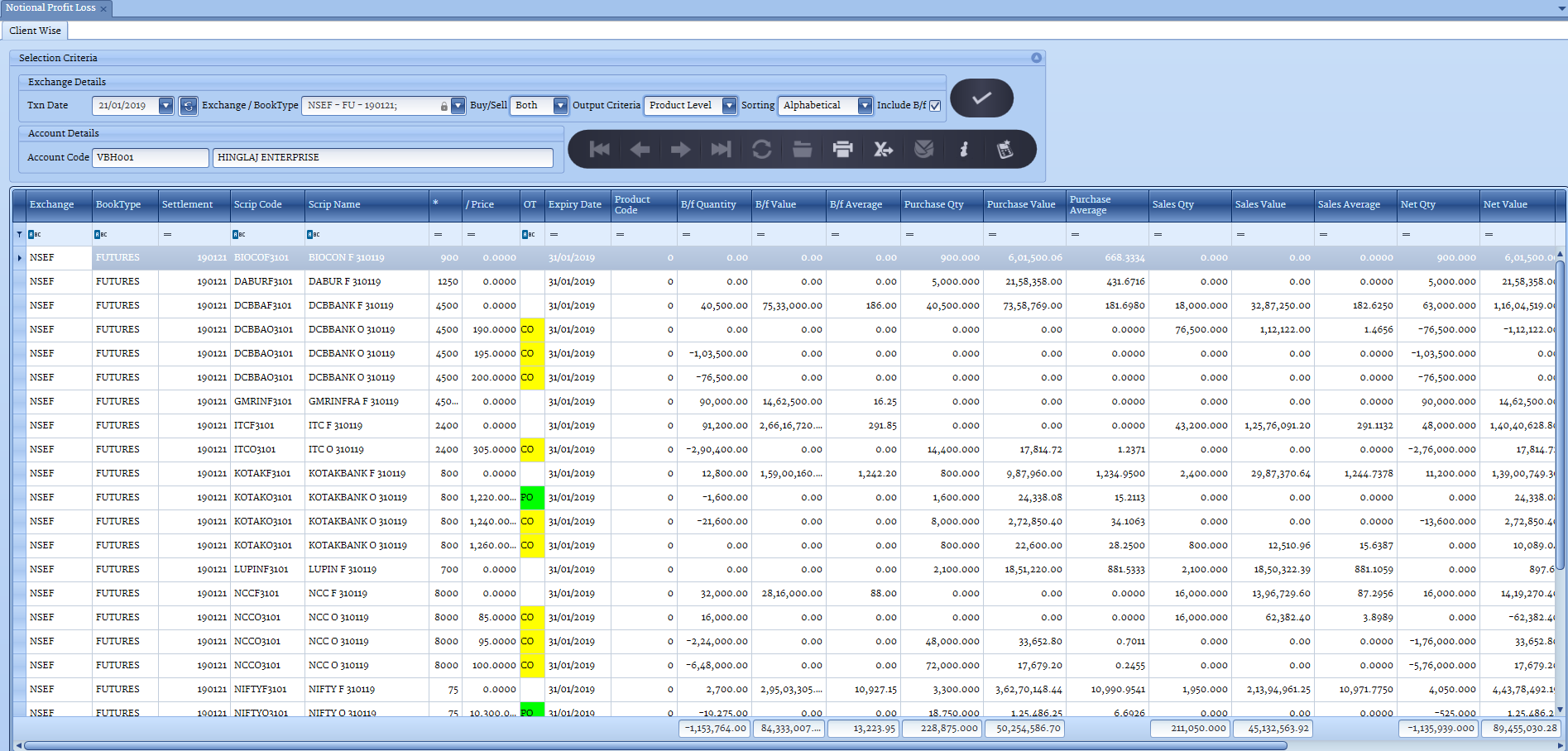Screen dimensions: 1568x751
Task: Untick the Include B/f checkbox
Action: pyautogui.click(x=935, y=106)
